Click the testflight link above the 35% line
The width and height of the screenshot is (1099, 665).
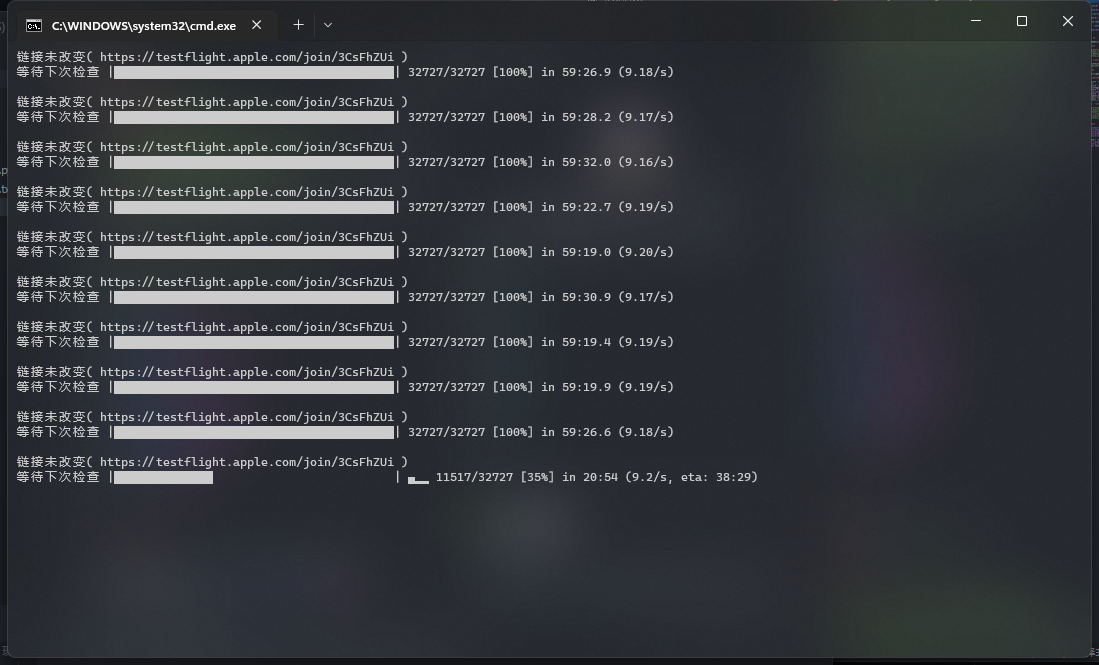click(x=247, y=462)
